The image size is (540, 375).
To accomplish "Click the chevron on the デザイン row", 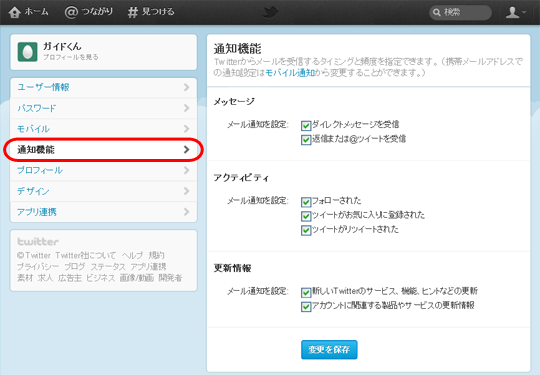I will 187,191.
